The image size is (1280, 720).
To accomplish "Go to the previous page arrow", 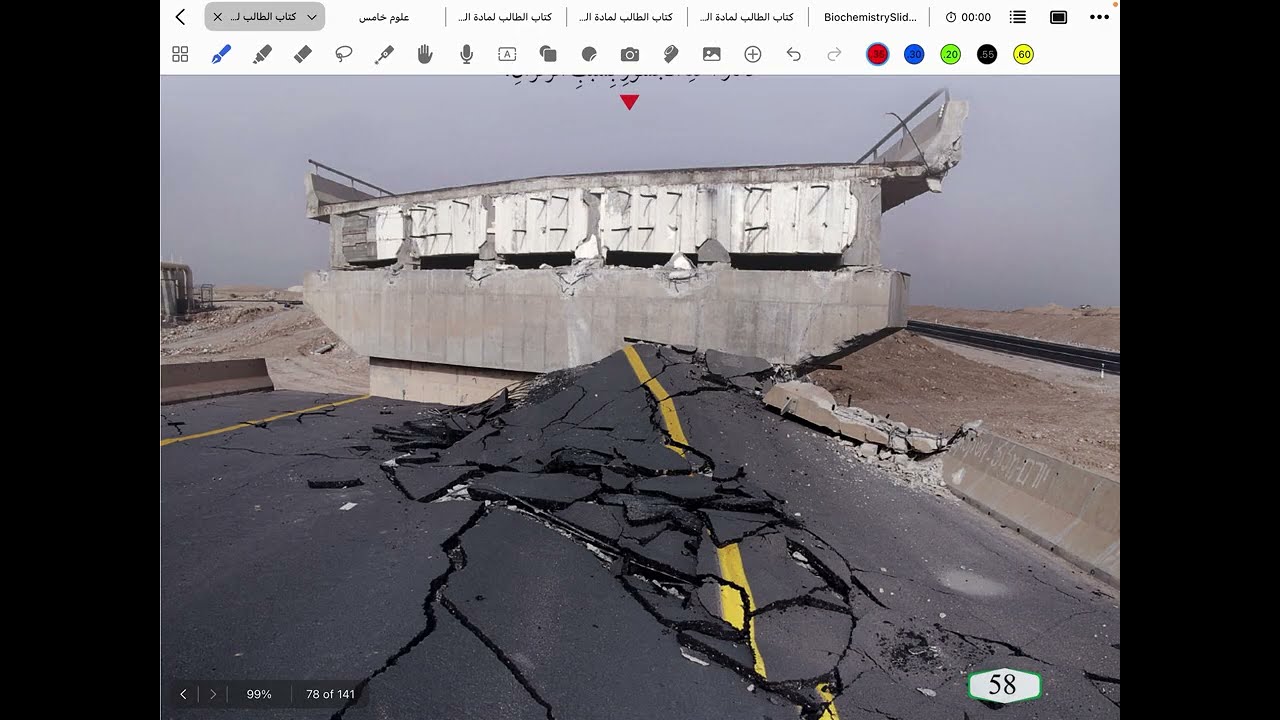I will 183,694.
